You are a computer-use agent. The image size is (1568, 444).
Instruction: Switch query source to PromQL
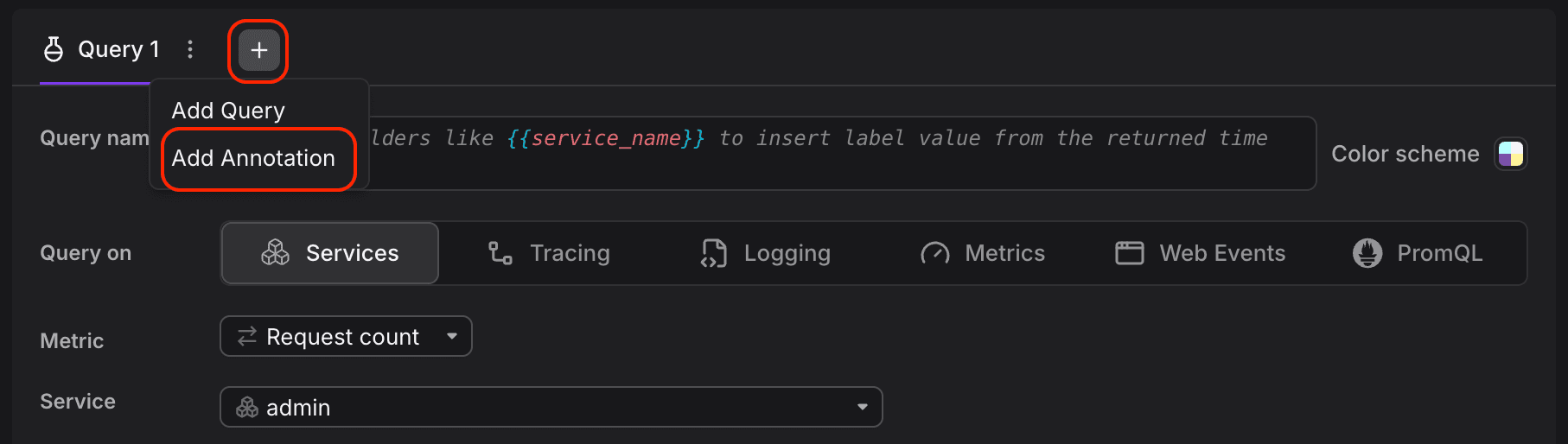pos(1418,253)
